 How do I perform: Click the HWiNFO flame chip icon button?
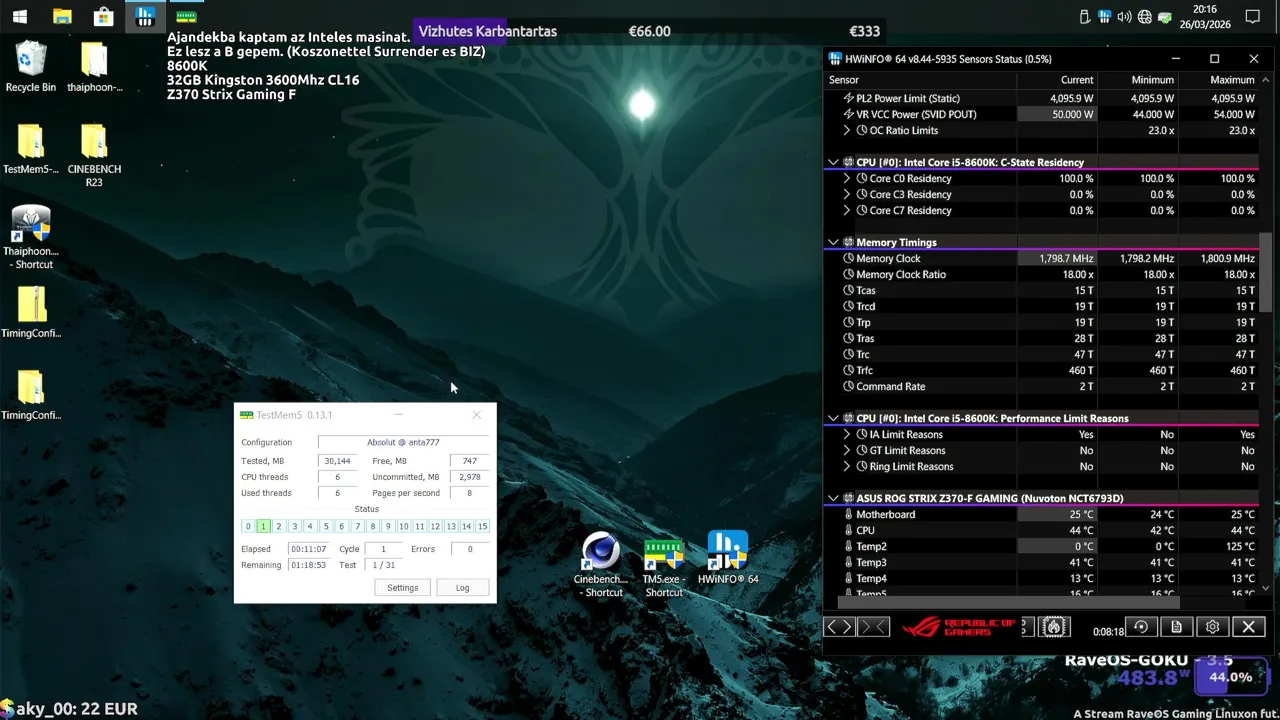1054,627
